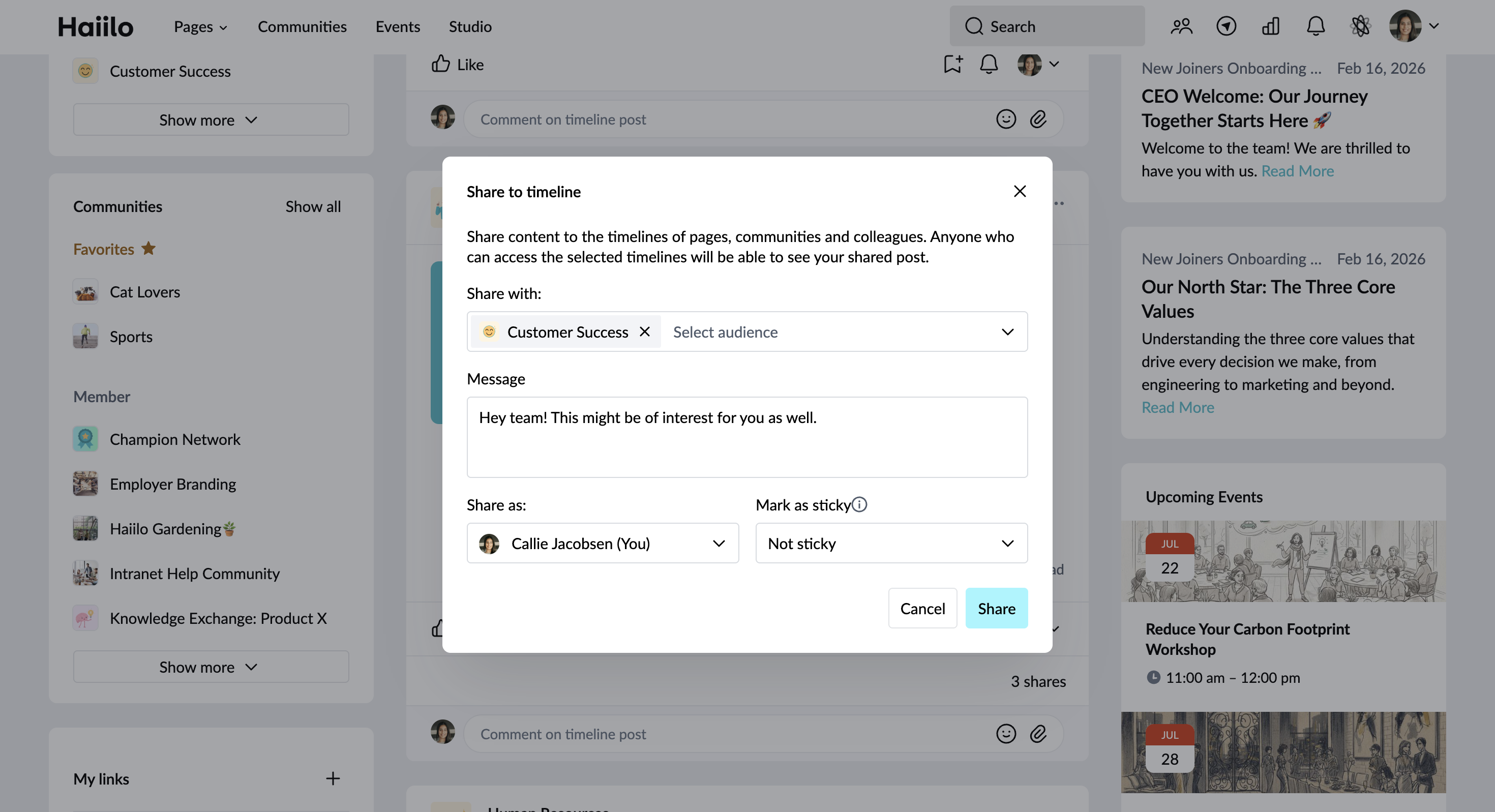This screenshot has width=1495, height=812.
Task: Click the people directory icon in header
Action: [1181, 26]
